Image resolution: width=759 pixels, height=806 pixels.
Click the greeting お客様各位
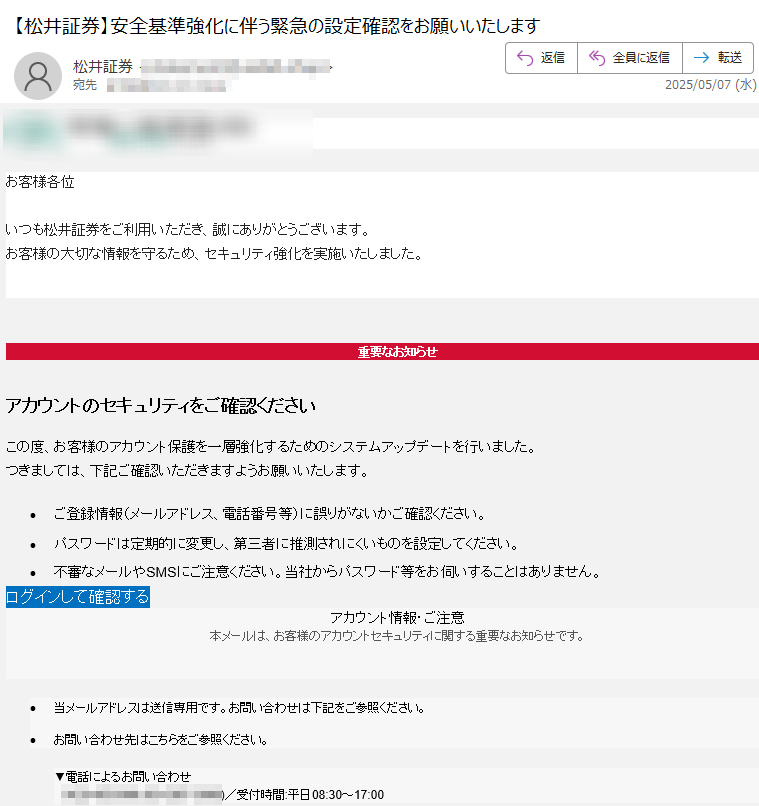40,182
